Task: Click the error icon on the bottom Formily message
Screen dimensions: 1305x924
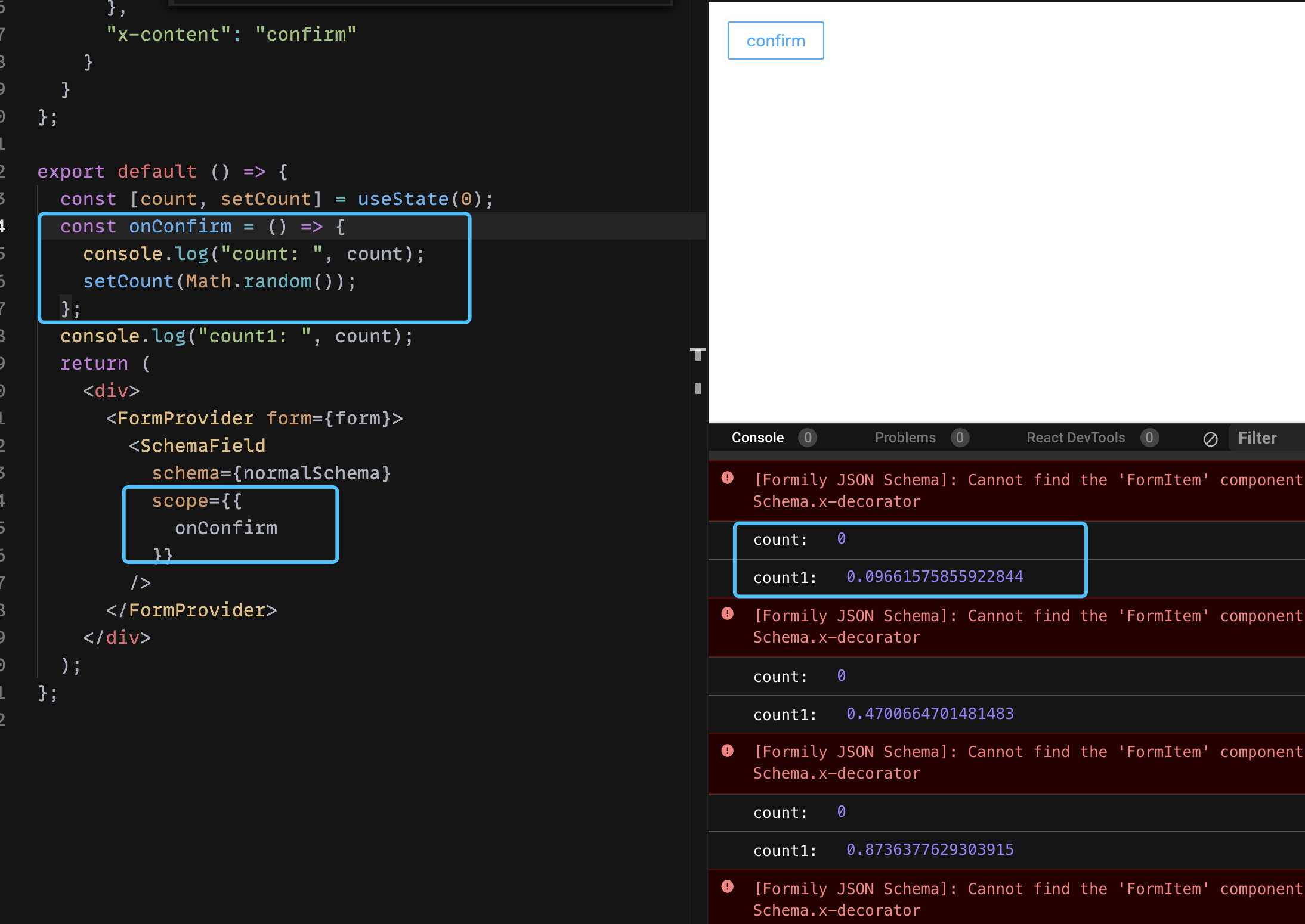Action: (727, 887)
